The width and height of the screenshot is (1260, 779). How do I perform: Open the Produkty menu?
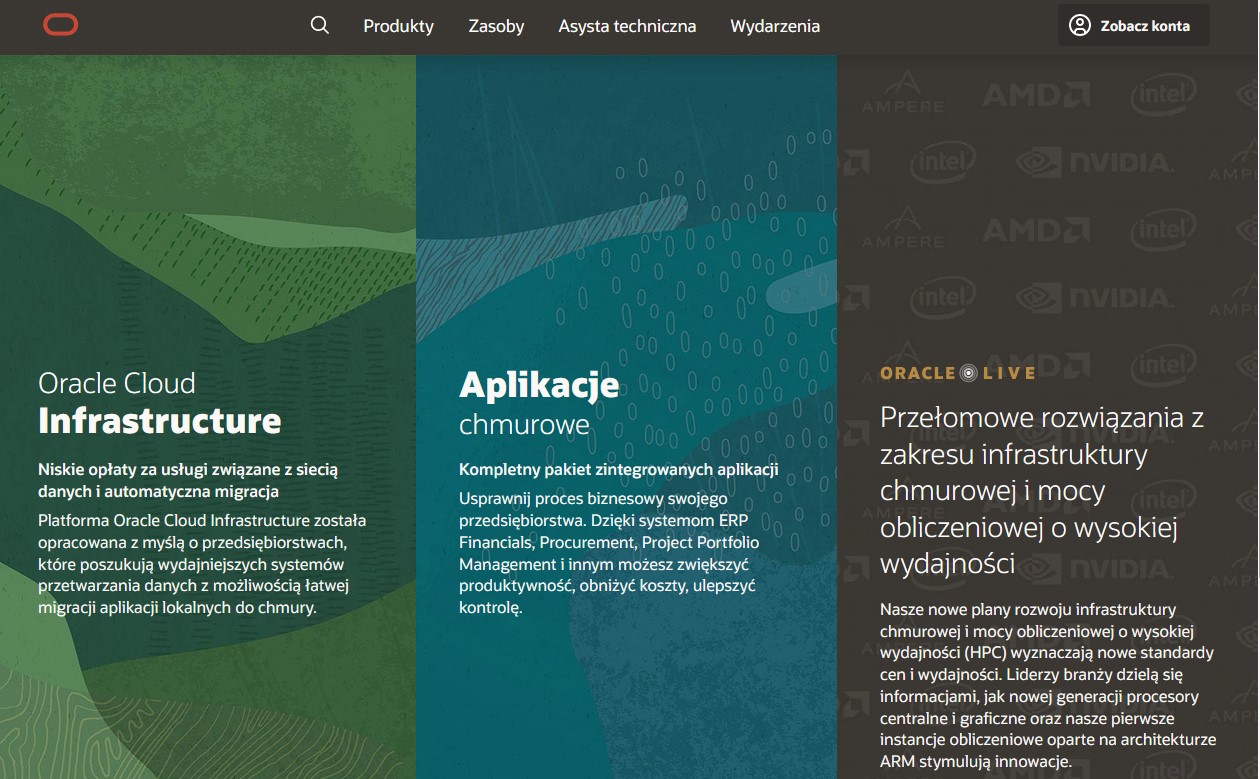398,26
